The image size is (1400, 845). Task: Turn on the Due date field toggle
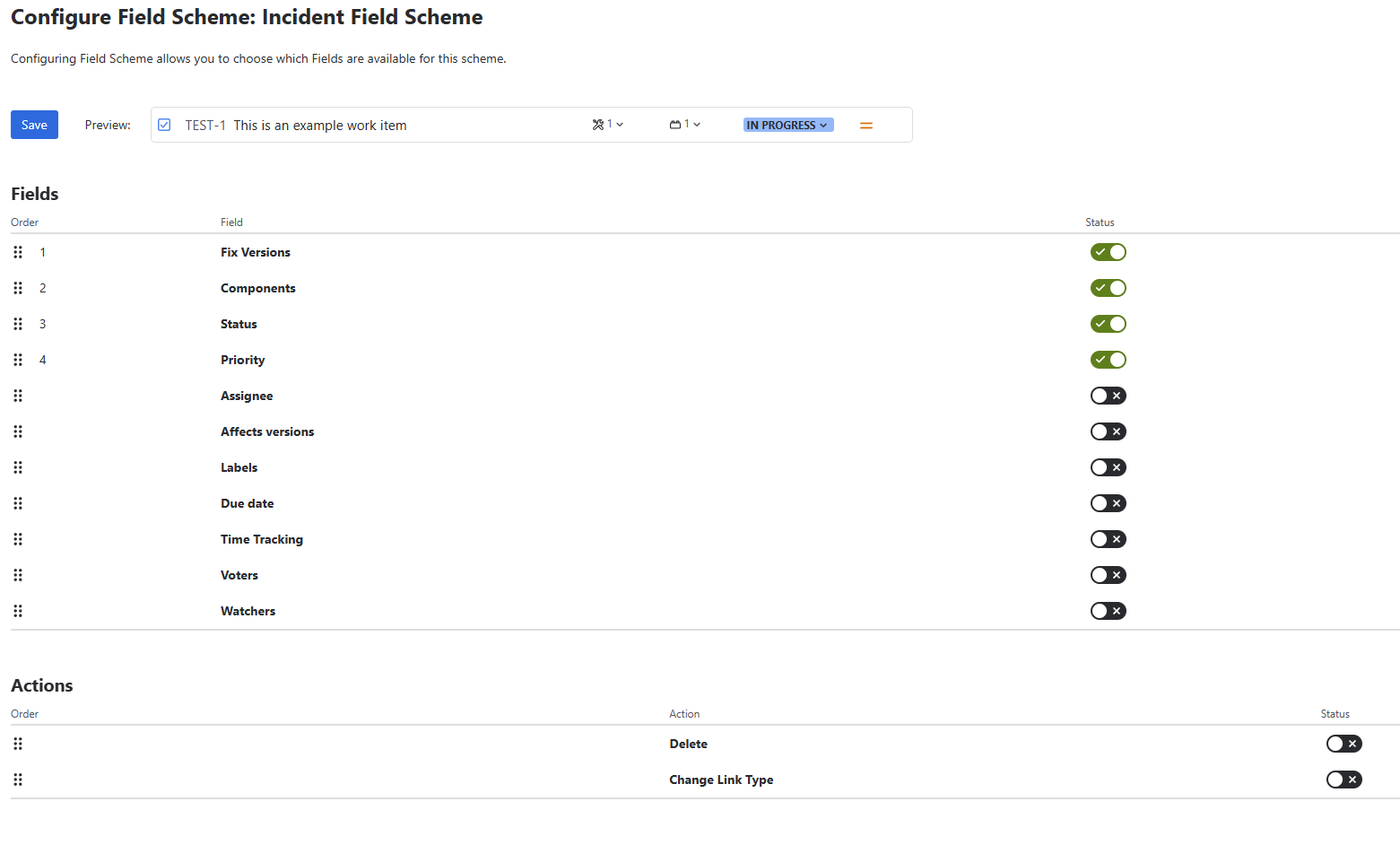tap(1109, 503)
